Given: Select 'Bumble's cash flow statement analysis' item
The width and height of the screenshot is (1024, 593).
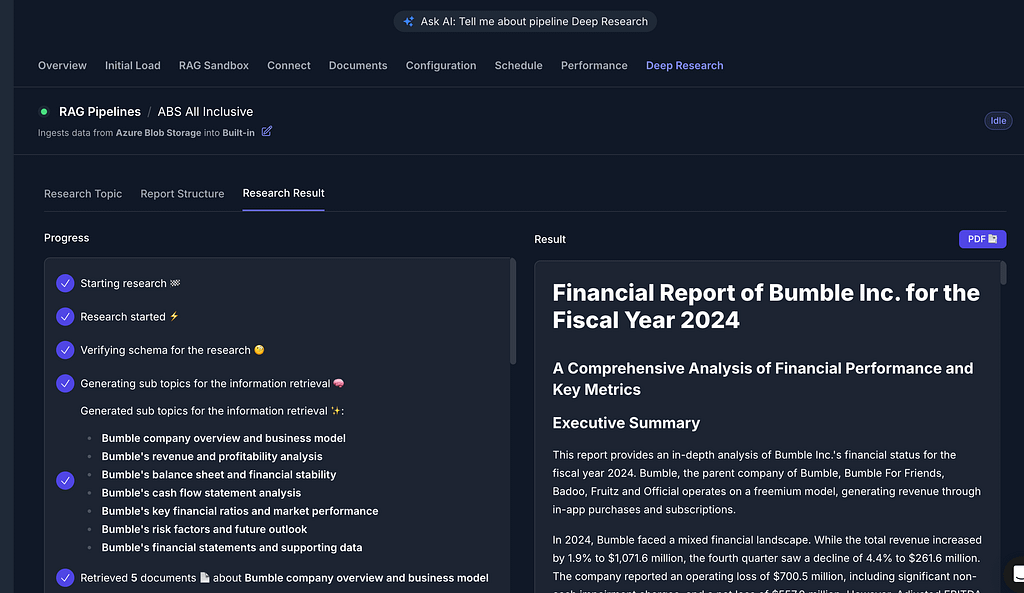Looking at the screenshot, I should 201,493.
